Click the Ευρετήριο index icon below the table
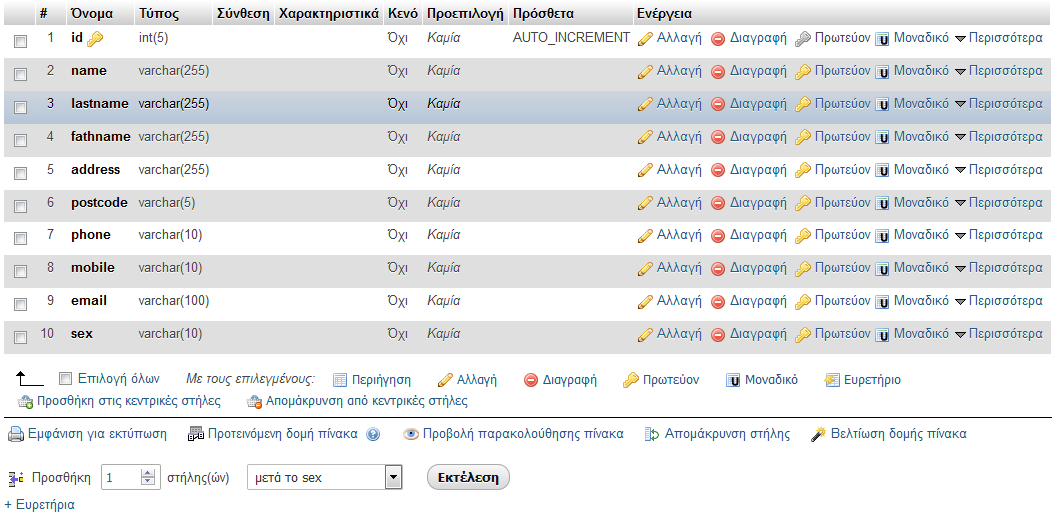This screenshot has height=513, width=1052. click(832, 380)
